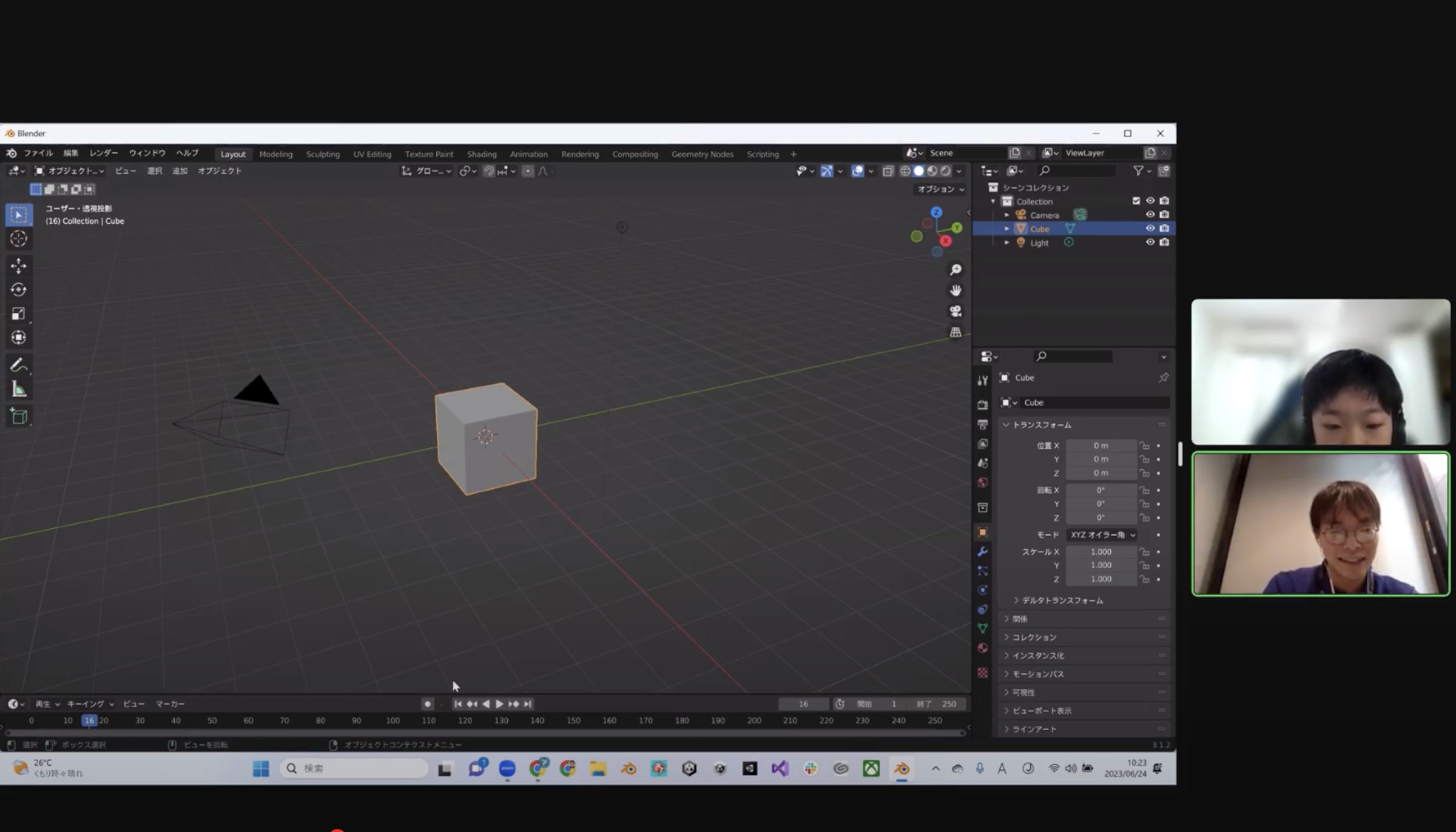Toggle camera view button in viewport
Screen dimensions: 1456x832
pos(955,312)
